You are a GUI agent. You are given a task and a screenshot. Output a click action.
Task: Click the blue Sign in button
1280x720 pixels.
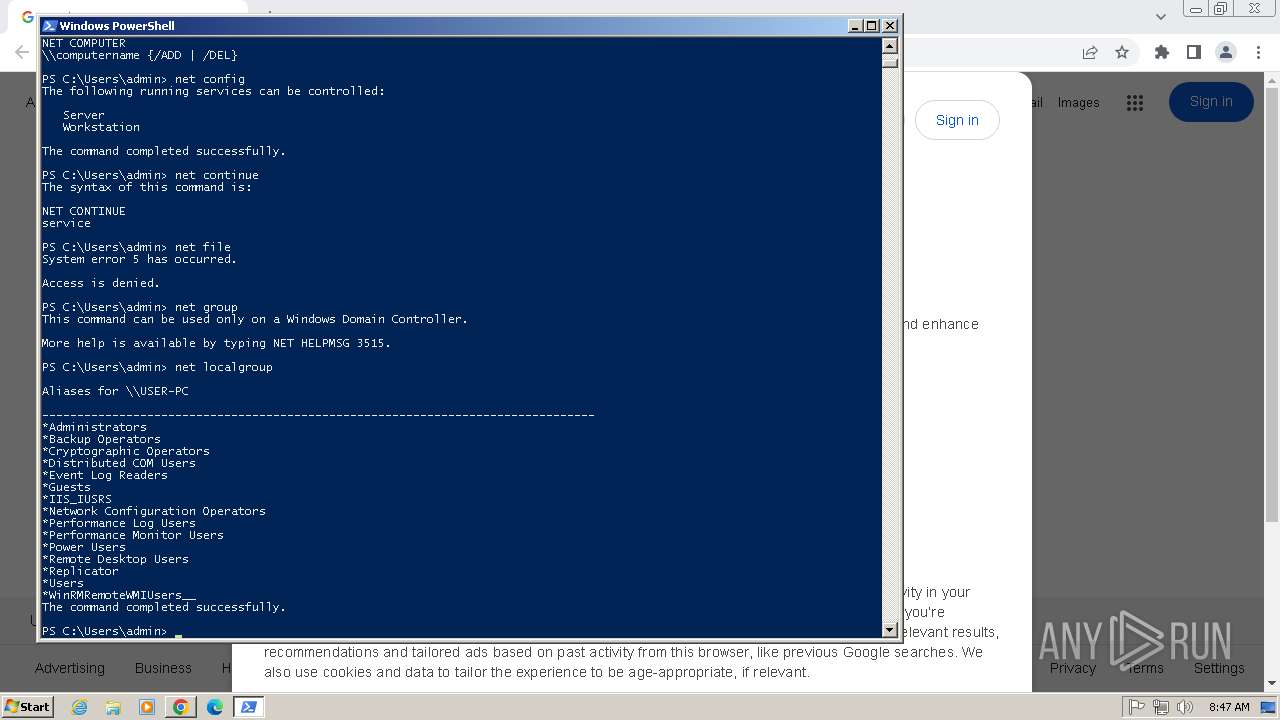click(x=1211, y=102)
